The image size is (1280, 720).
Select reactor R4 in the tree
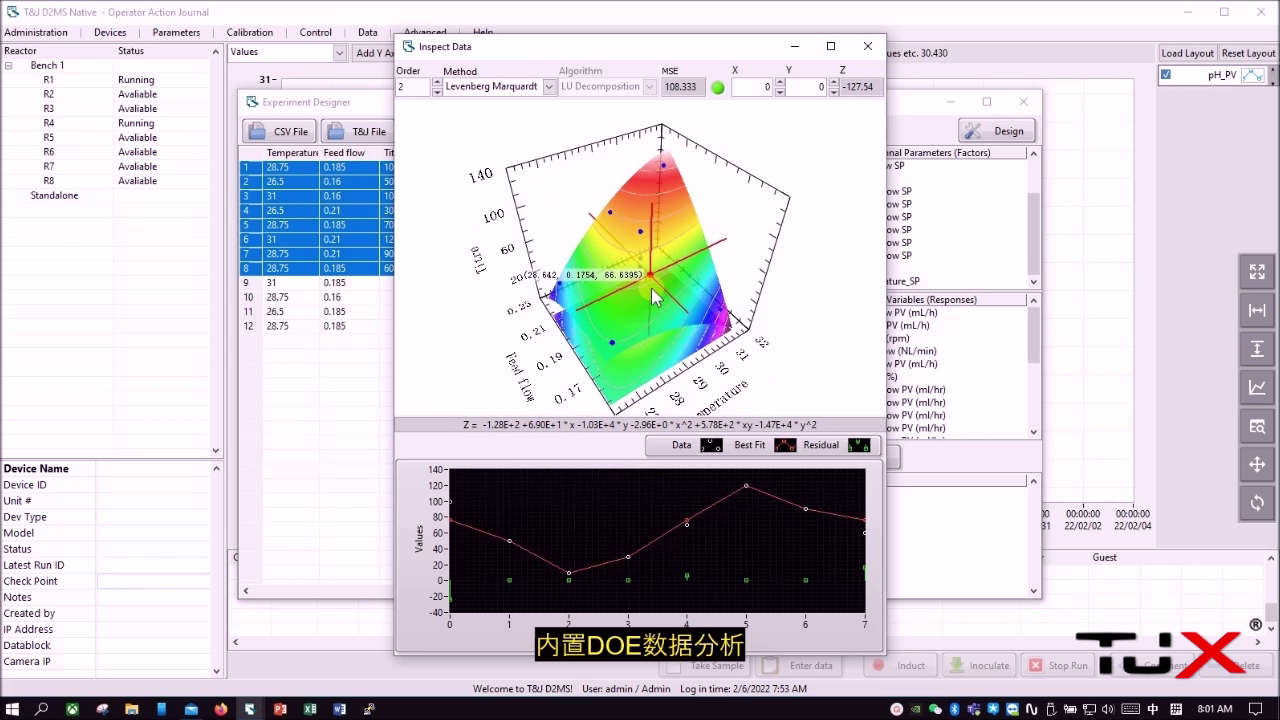pyautogui.click(x=48, y=123)
